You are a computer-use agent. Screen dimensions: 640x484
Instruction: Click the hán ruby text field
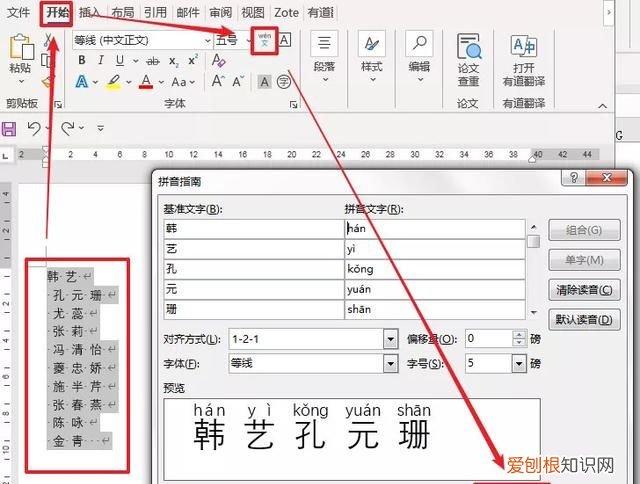click(435, 229)
